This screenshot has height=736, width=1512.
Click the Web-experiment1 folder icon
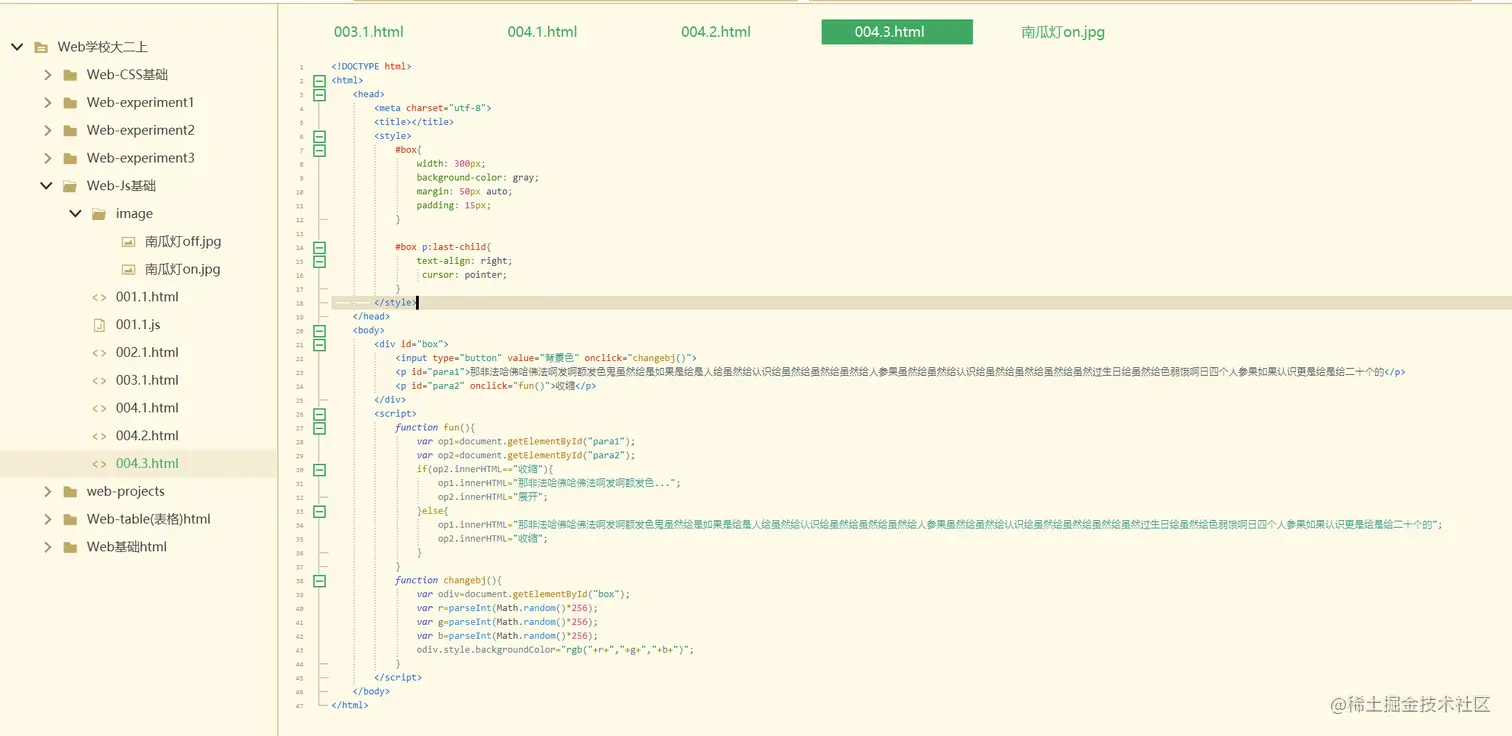(69, 103)
